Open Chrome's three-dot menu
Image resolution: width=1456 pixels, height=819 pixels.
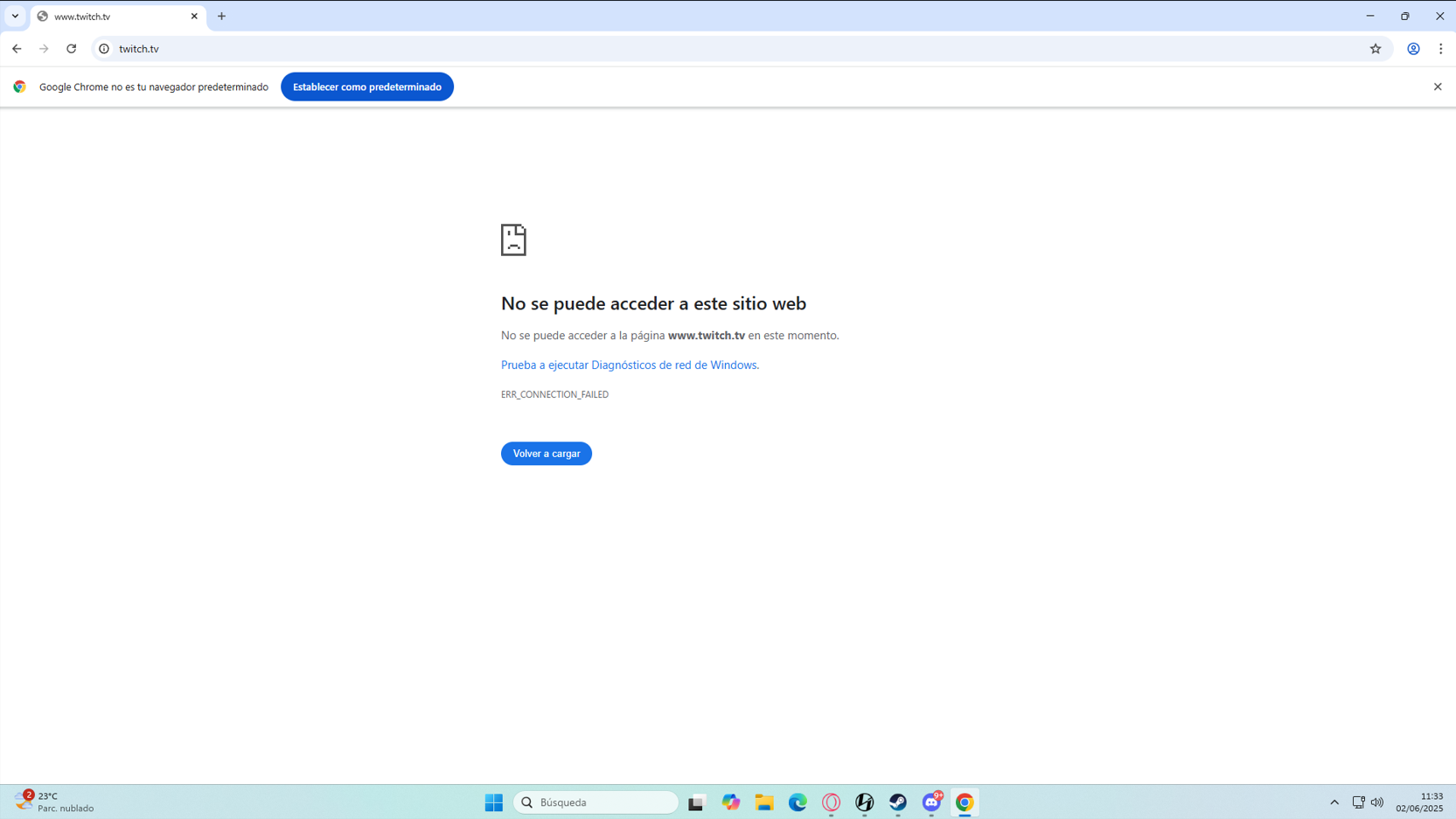(1440, 49)
